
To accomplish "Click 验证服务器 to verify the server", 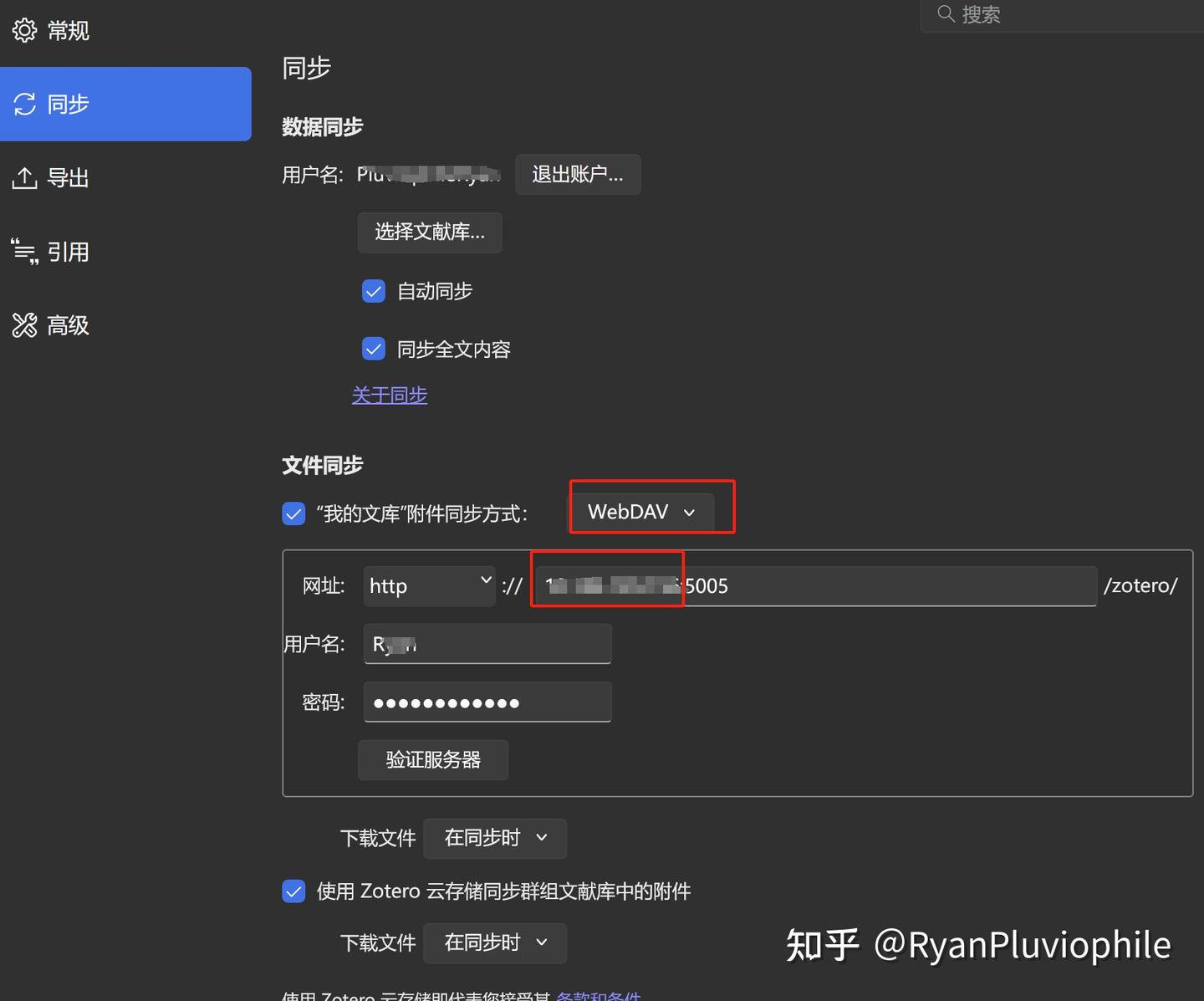I will (433, 760).
